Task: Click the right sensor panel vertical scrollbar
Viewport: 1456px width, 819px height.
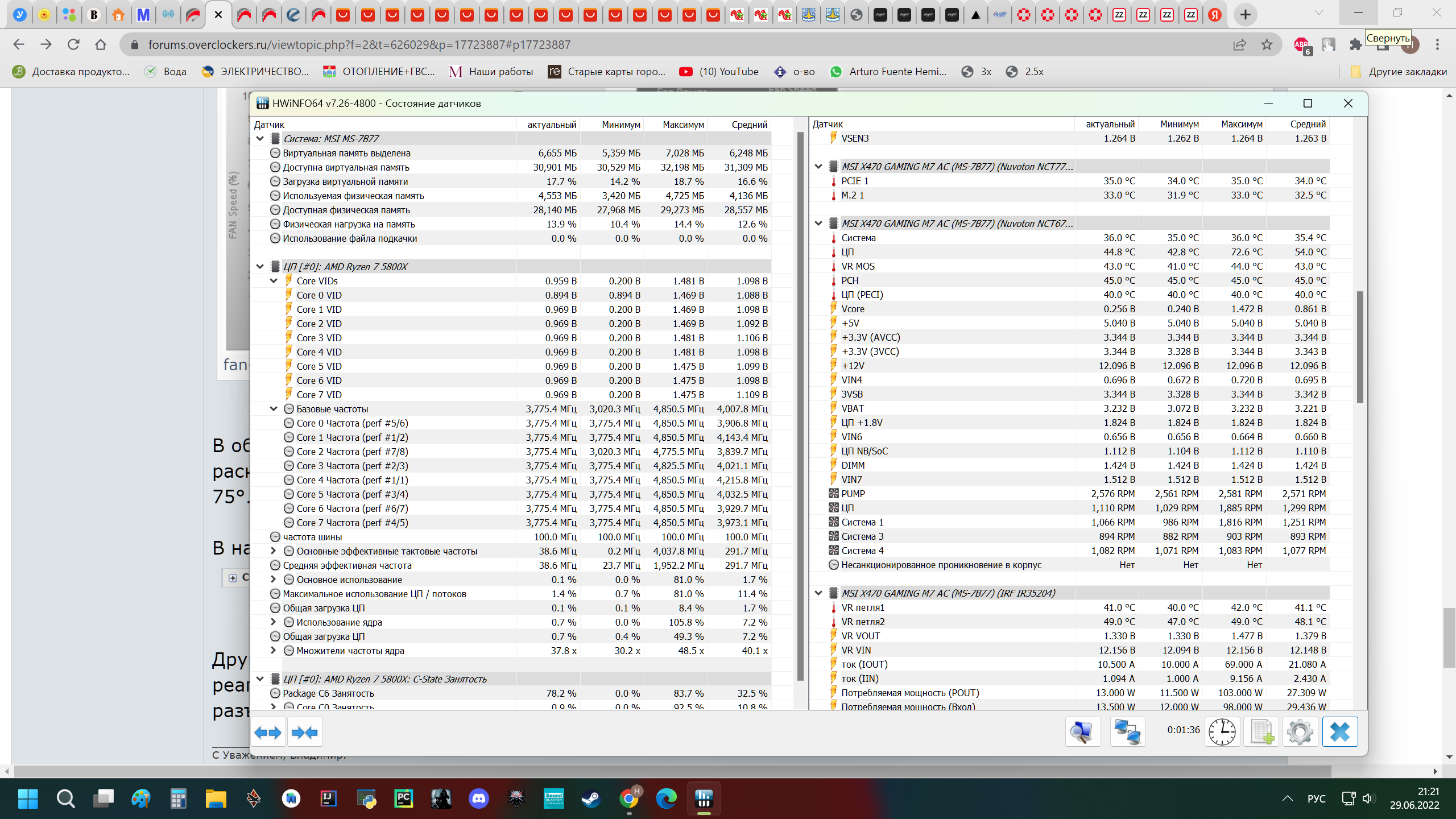Action: point(1360,347)
